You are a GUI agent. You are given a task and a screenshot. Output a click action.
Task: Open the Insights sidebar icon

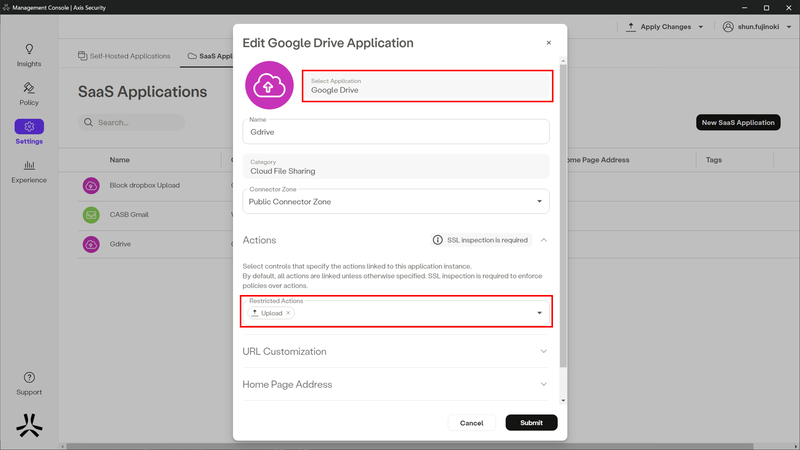click(x=29, y=49)
